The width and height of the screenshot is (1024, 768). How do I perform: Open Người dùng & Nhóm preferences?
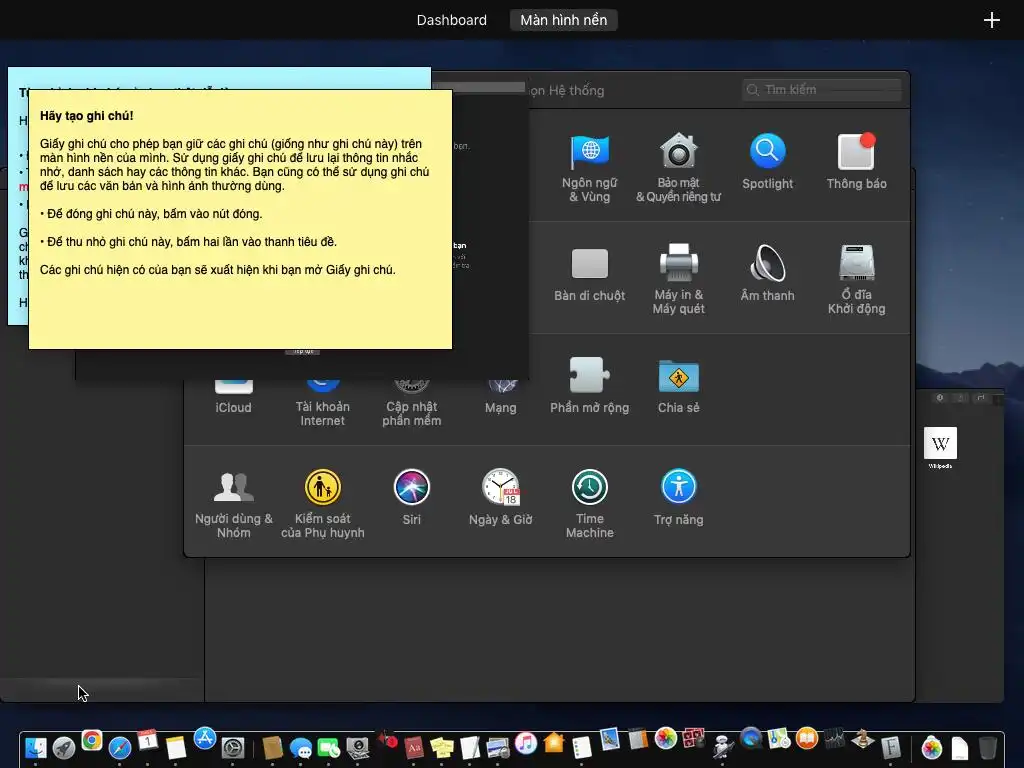tap(233, 504)
